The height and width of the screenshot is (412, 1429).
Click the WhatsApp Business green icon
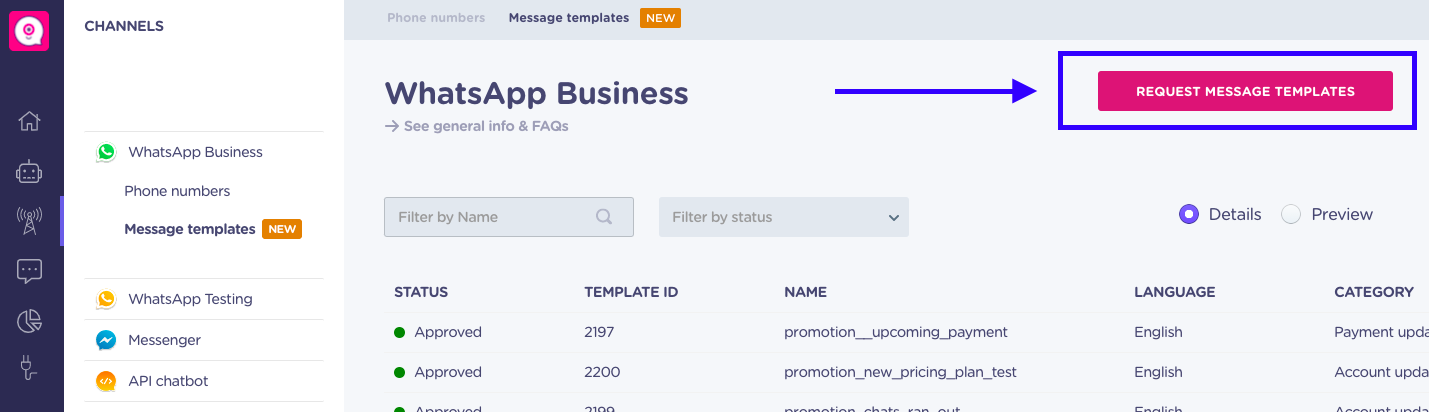point(106,152)
